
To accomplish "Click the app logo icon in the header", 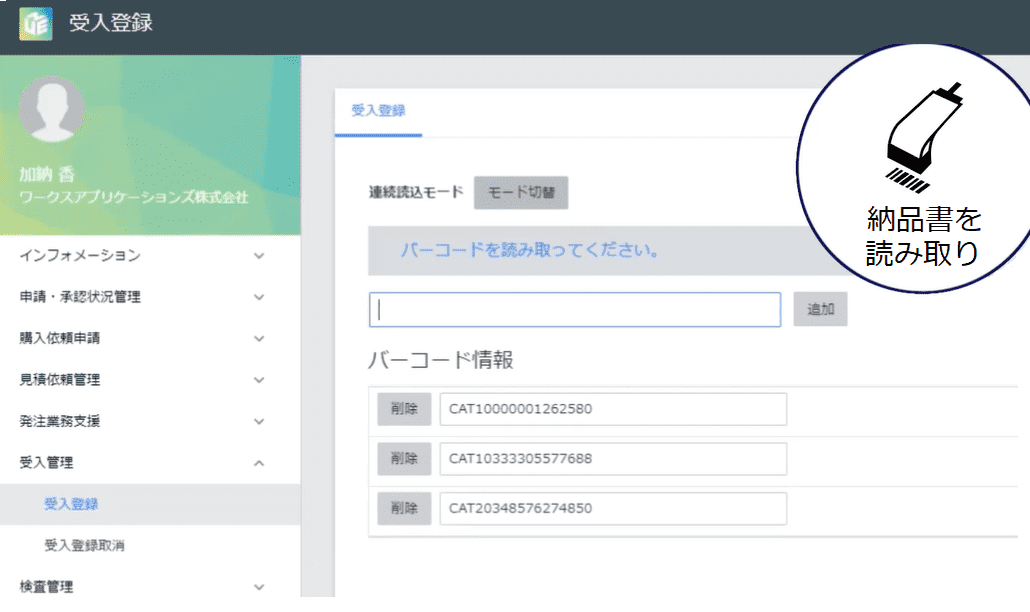I will click(x=34, y=21).
